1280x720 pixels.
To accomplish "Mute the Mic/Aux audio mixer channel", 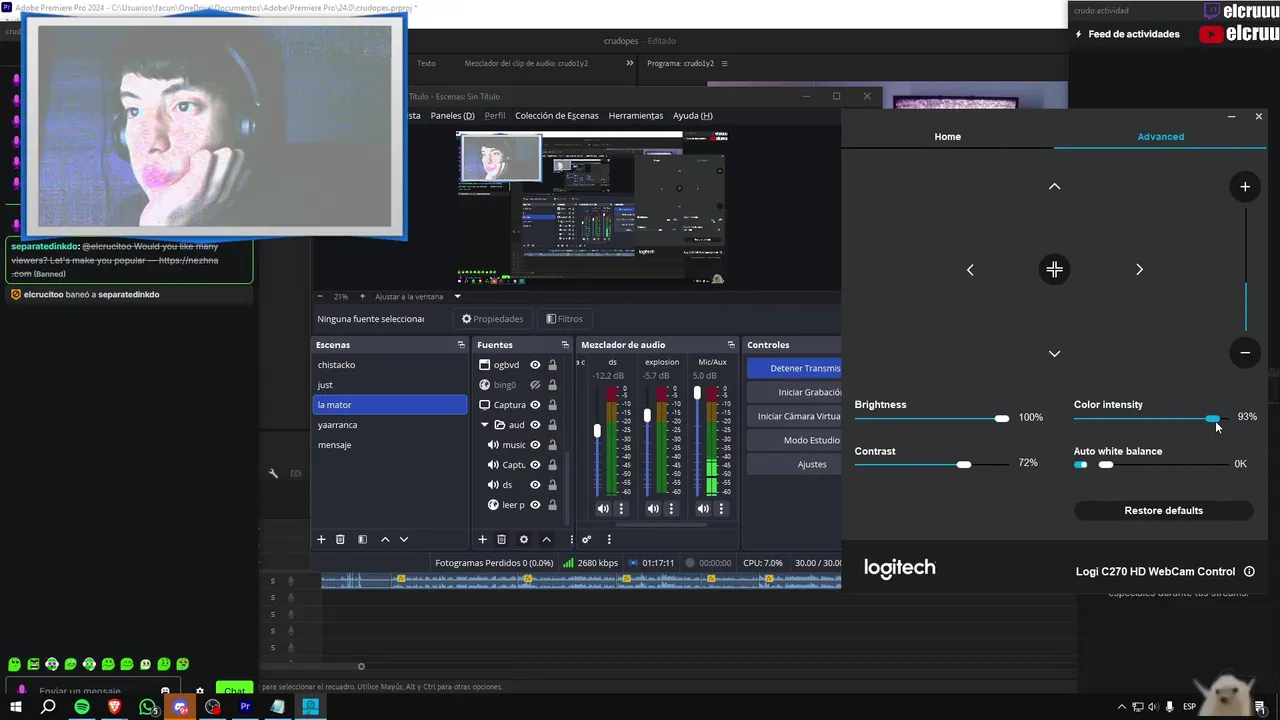I will click(703, 508).
